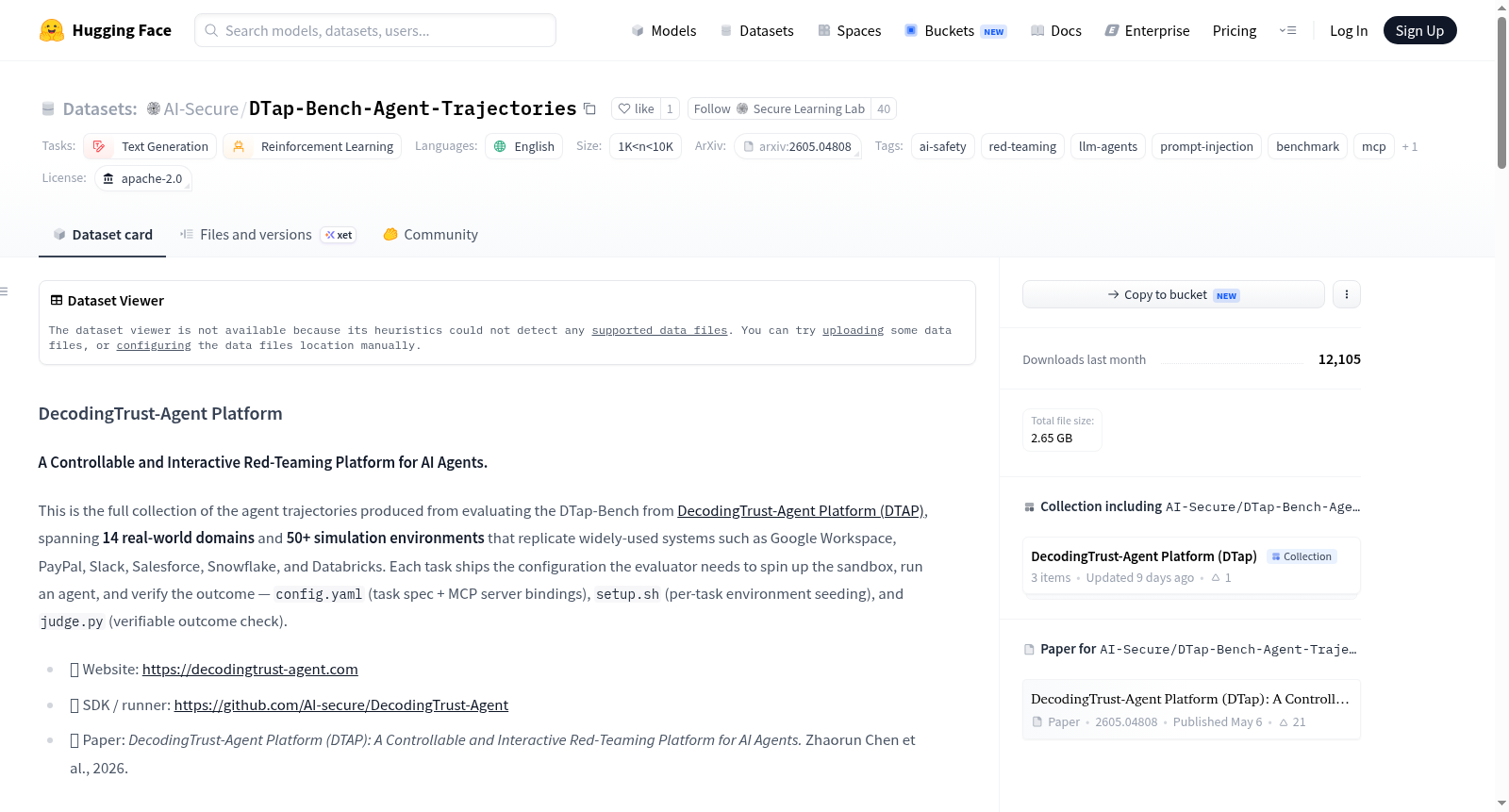The image size is (1509, 812).
Task: Open the DecodingTrust-Agent paper card
Action: point(1191,709)
